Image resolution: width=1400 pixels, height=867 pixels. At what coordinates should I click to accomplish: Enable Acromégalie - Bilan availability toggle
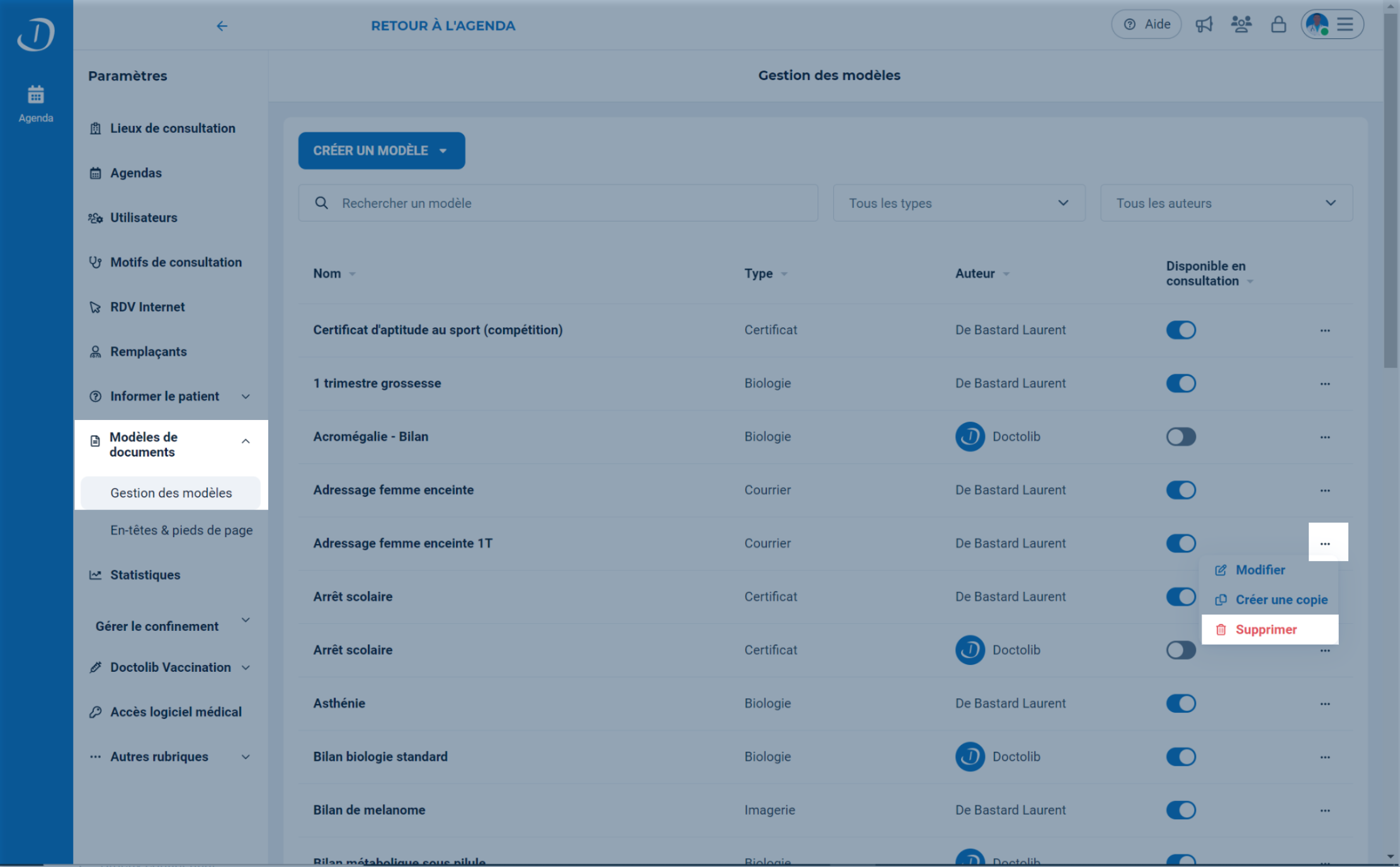pos(1180,437)
